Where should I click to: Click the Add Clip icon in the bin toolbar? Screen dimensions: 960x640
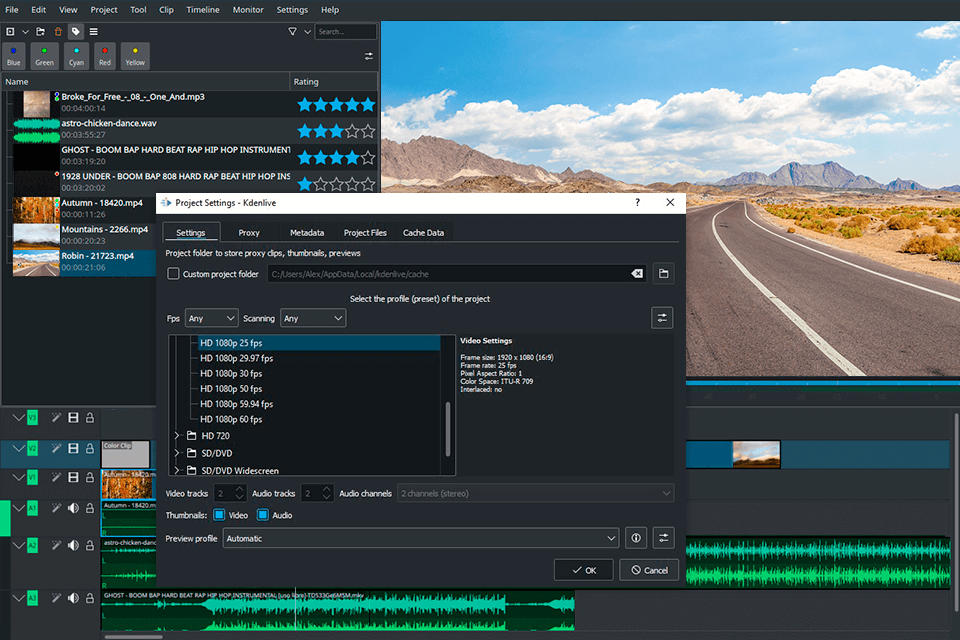pyautogui.click(x=10, y=31)
